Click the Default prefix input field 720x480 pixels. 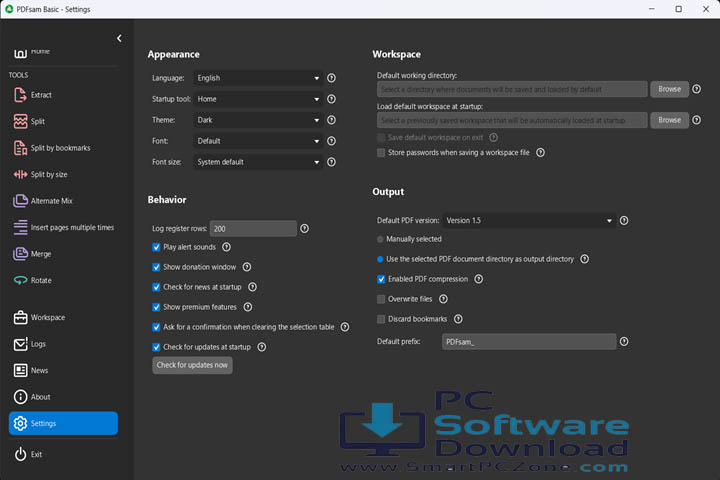[x=529, y=341]
